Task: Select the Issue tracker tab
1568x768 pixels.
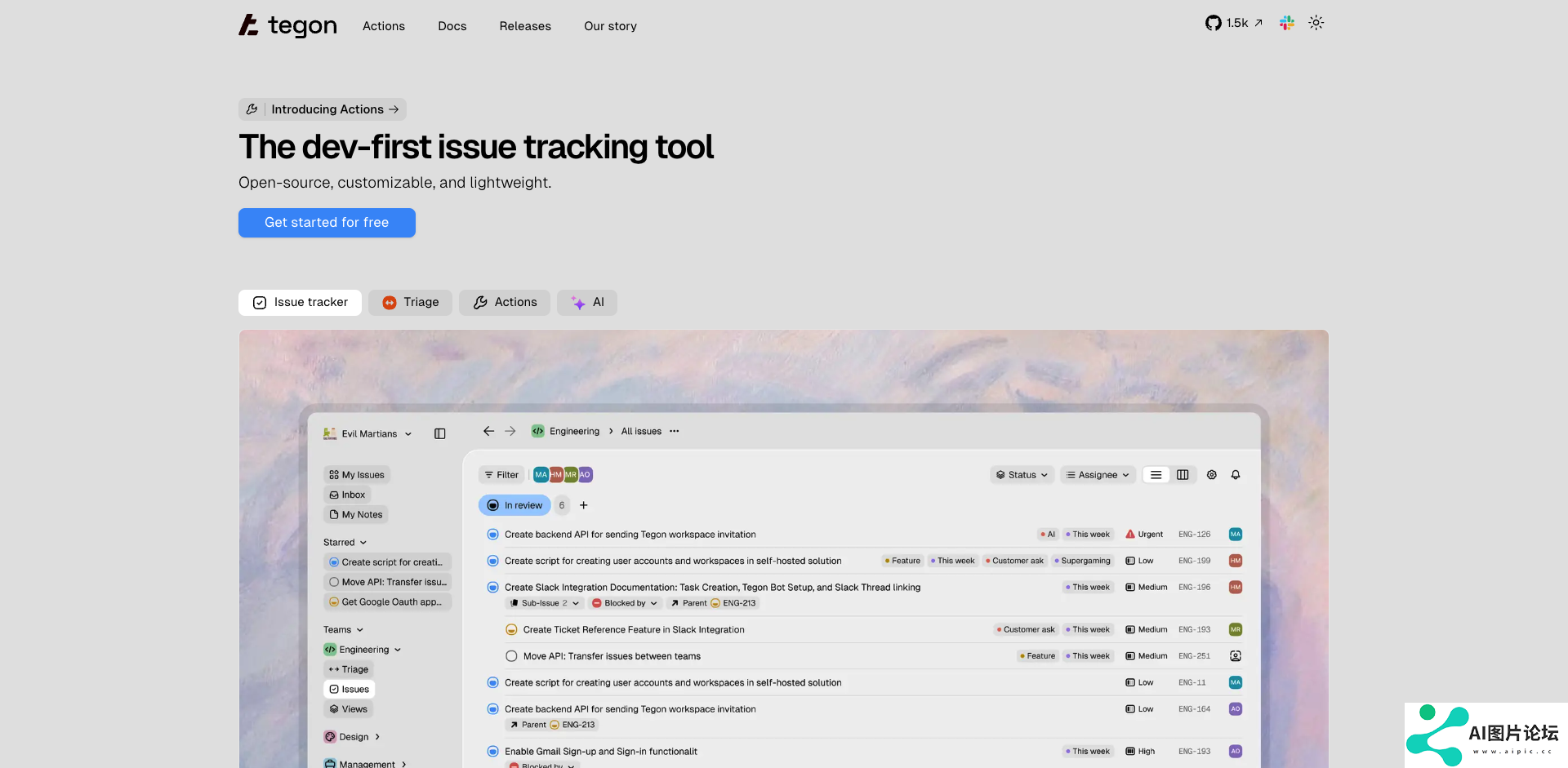Action: coord(301,303)
